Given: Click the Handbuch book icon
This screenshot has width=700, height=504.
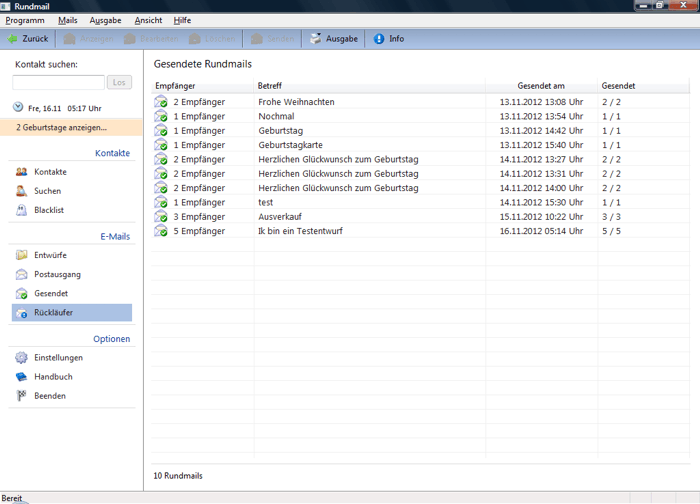Looking at the screenshot, I should pos(21,377).
